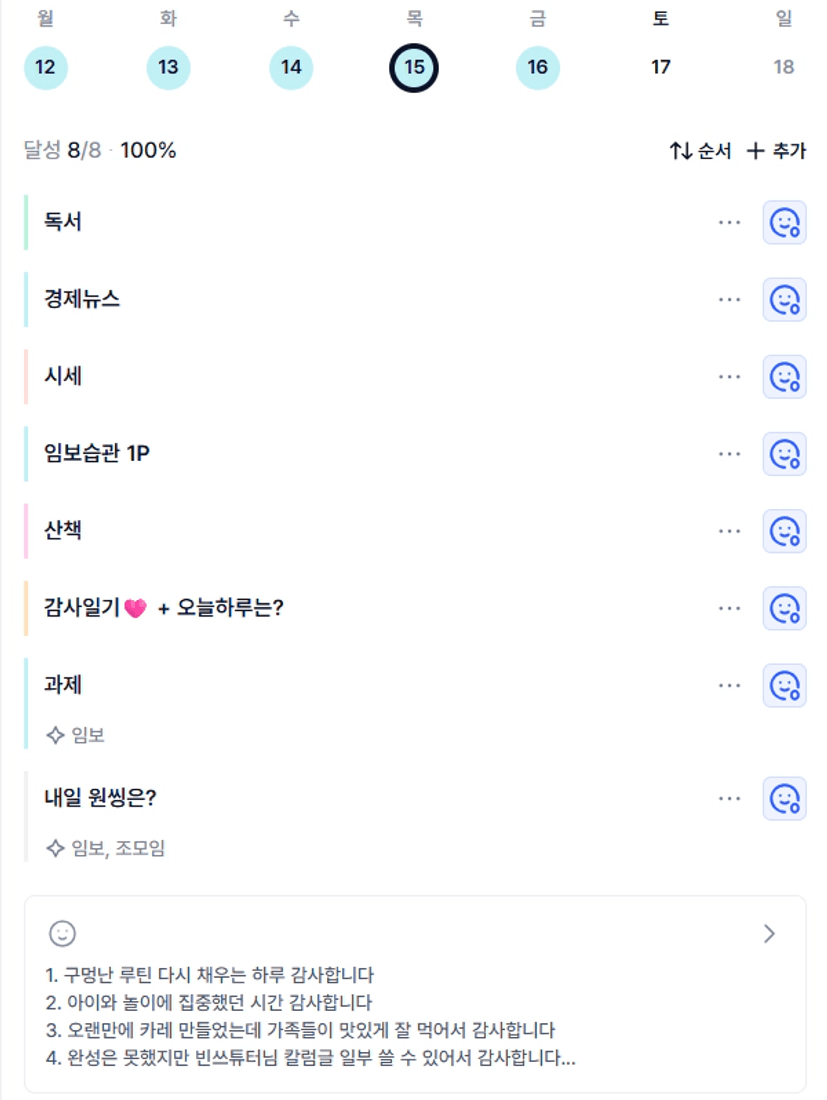The image size is (827, 1100).
Task: Select Monday the 12th in the week bar
Action: 45,68
